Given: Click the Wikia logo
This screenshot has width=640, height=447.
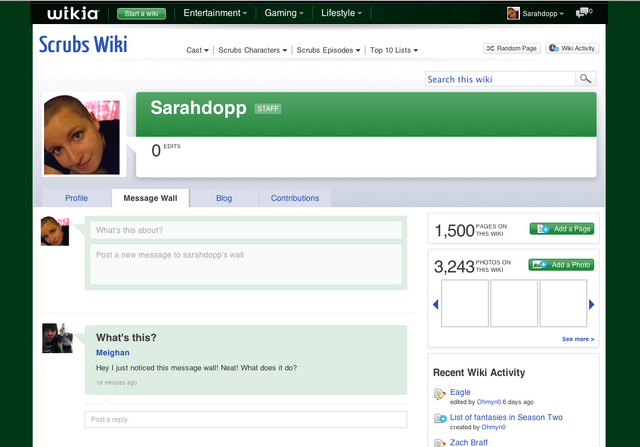Looking at the screenshot, I should pos(73,13).
